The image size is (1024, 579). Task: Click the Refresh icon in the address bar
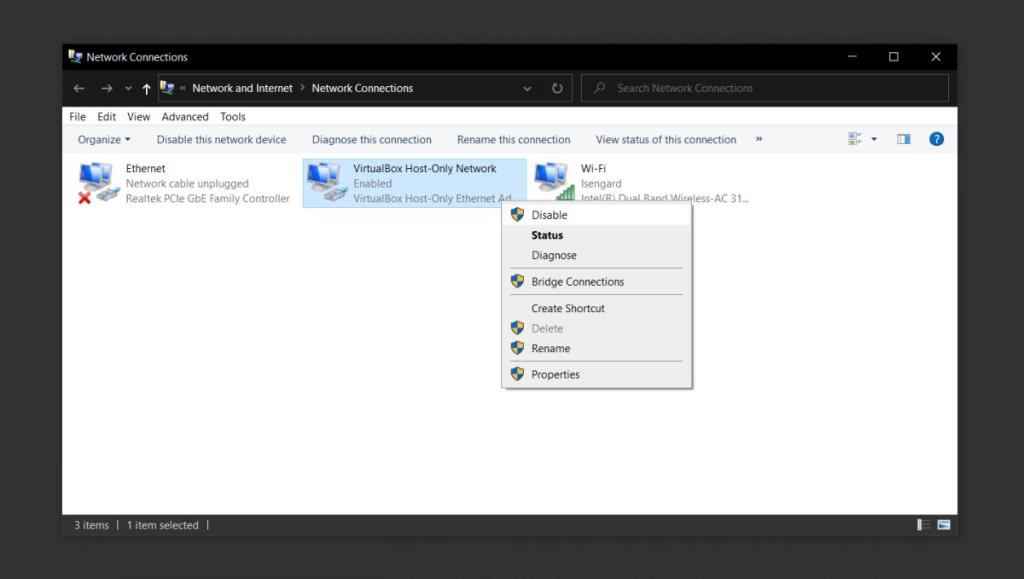(x=557, y=88)
